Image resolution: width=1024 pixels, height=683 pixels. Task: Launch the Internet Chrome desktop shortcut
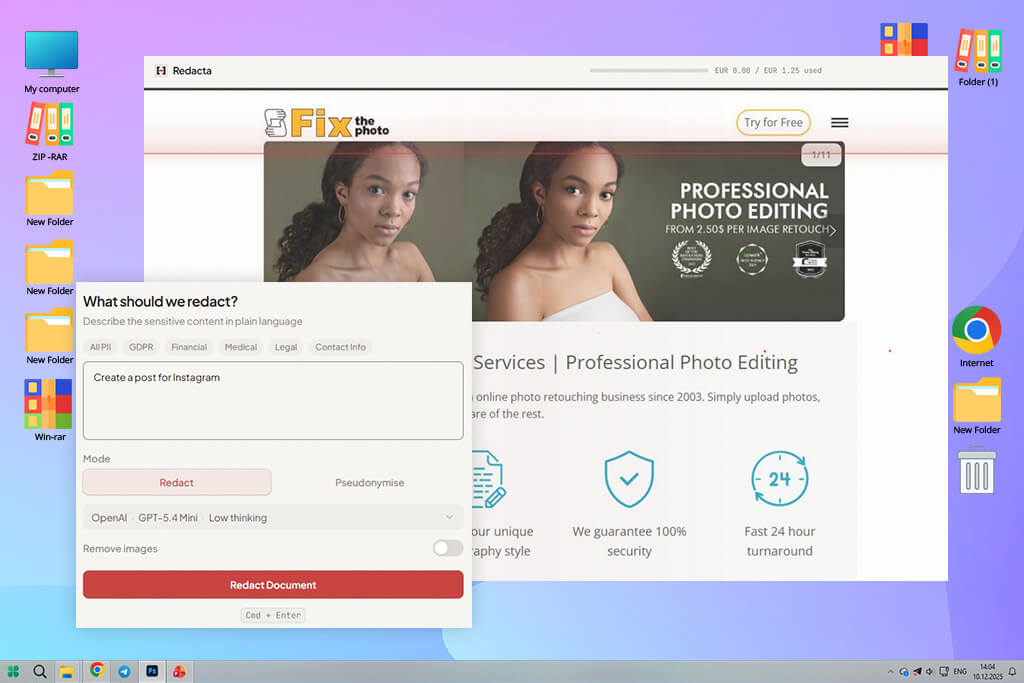[976, 336]
